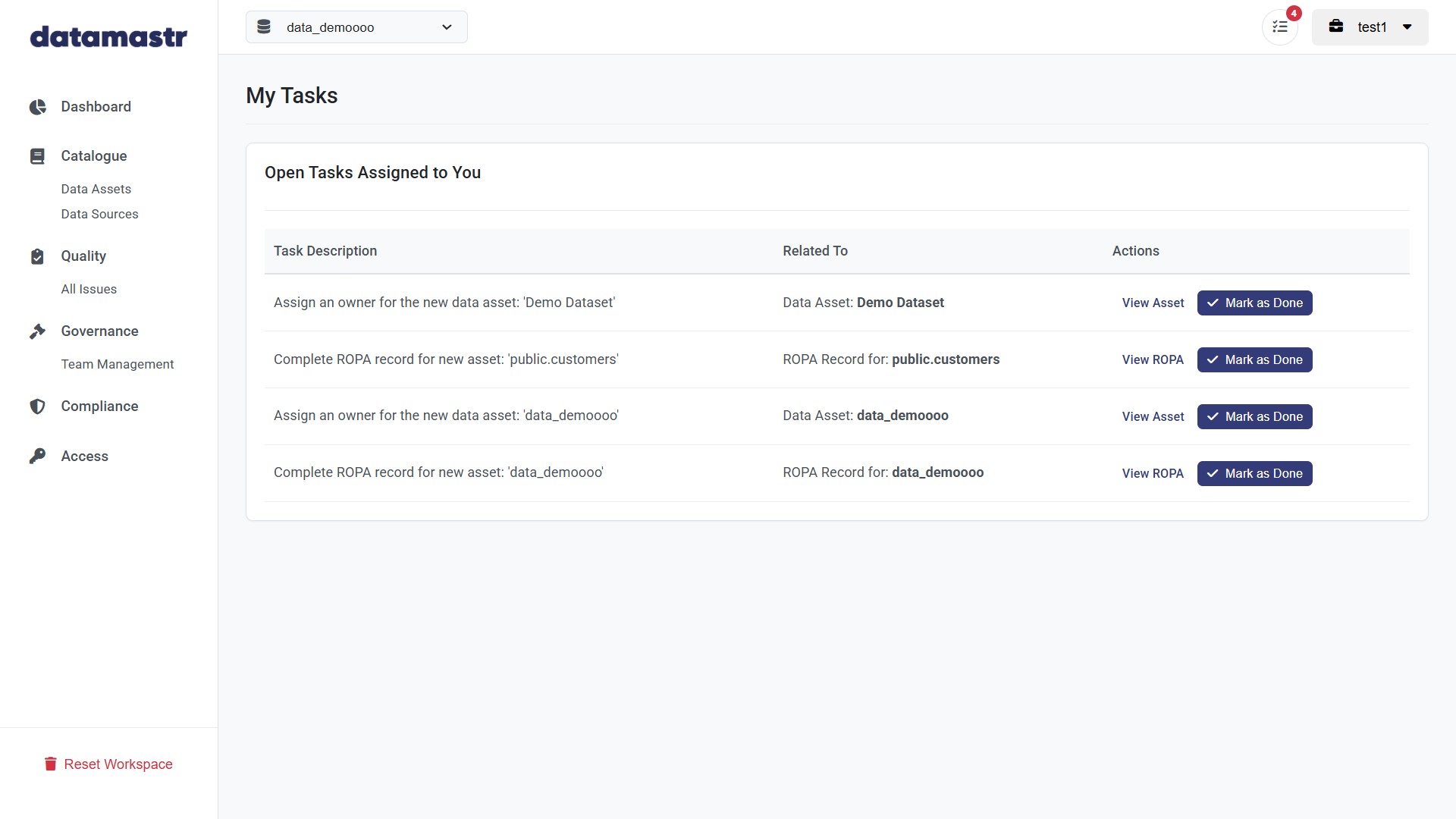Open Team Management under Governance
This screenshot has height=819, width=1456.
pyautogui.click(x=118, y=364)
